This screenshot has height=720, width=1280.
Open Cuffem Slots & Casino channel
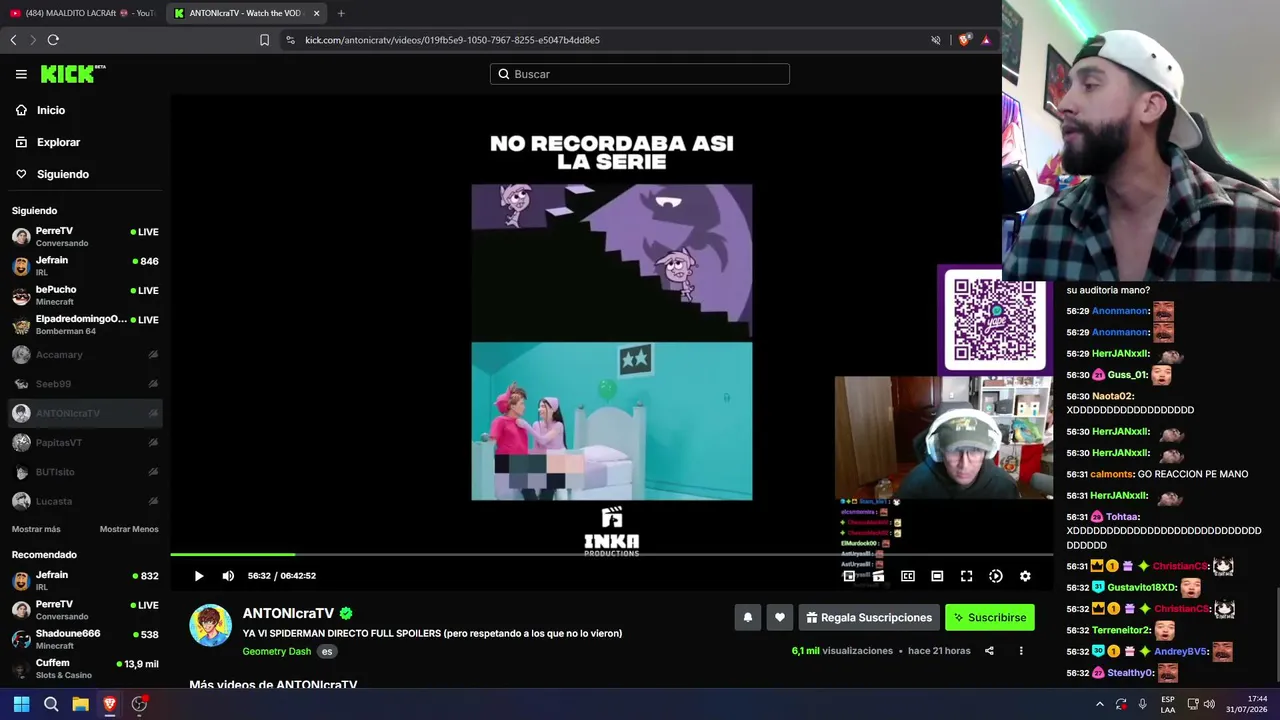click(x=85, y=668)
